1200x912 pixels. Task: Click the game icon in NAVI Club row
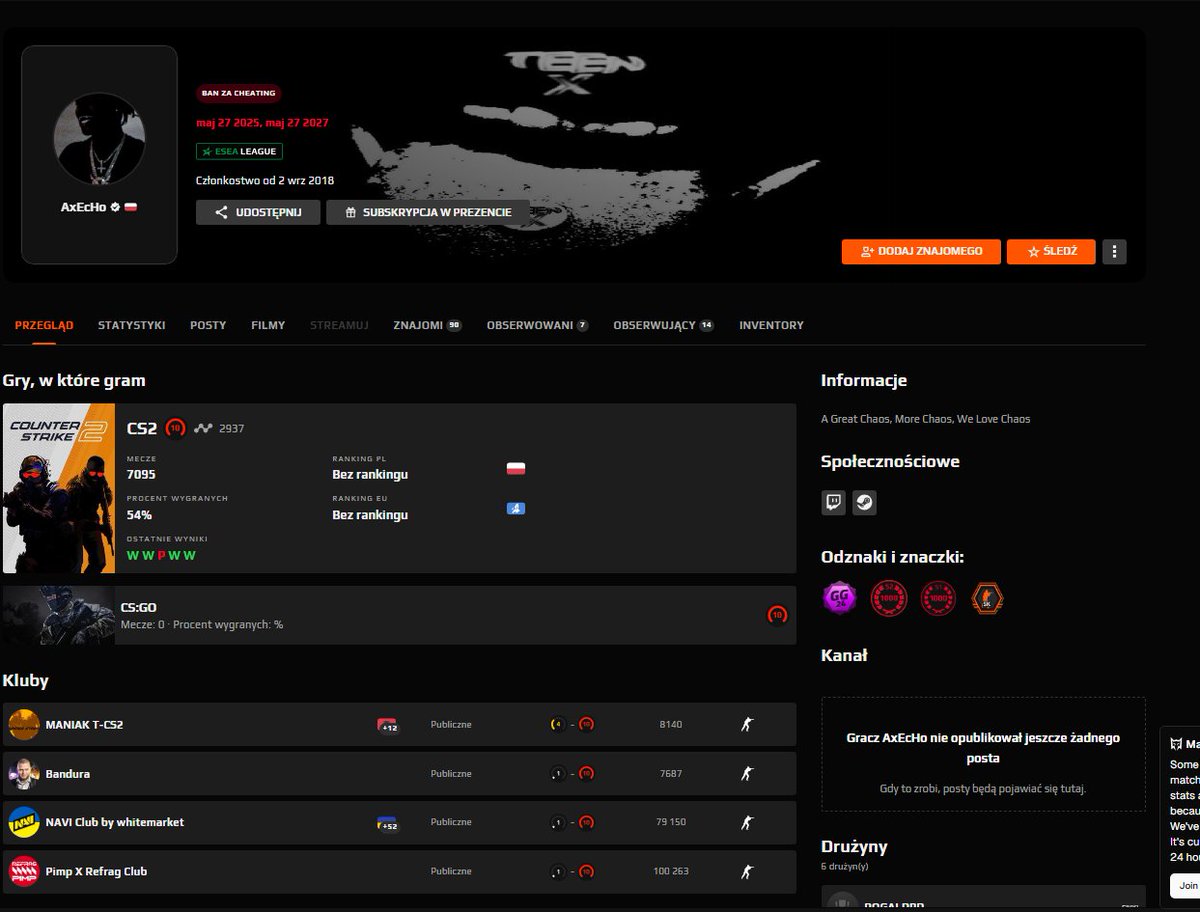[x=746, y=822]
